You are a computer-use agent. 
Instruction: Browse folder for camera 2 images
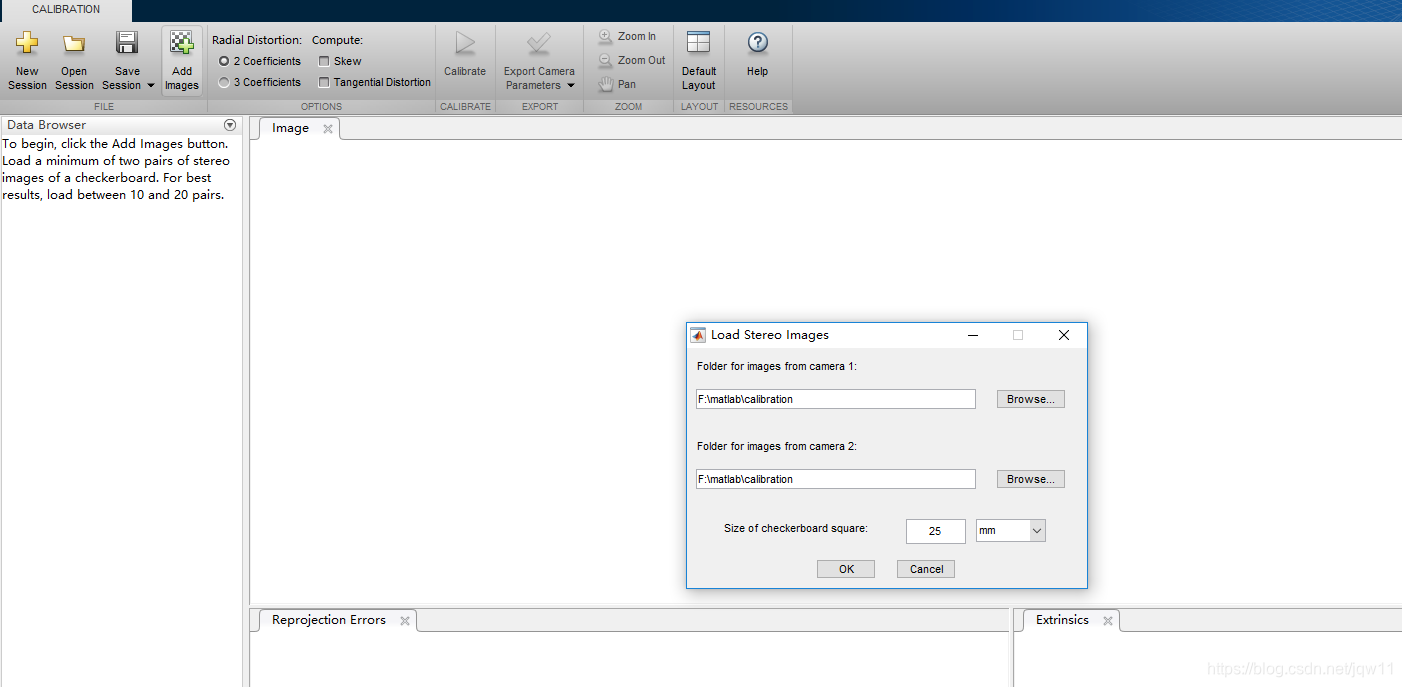1031,479
